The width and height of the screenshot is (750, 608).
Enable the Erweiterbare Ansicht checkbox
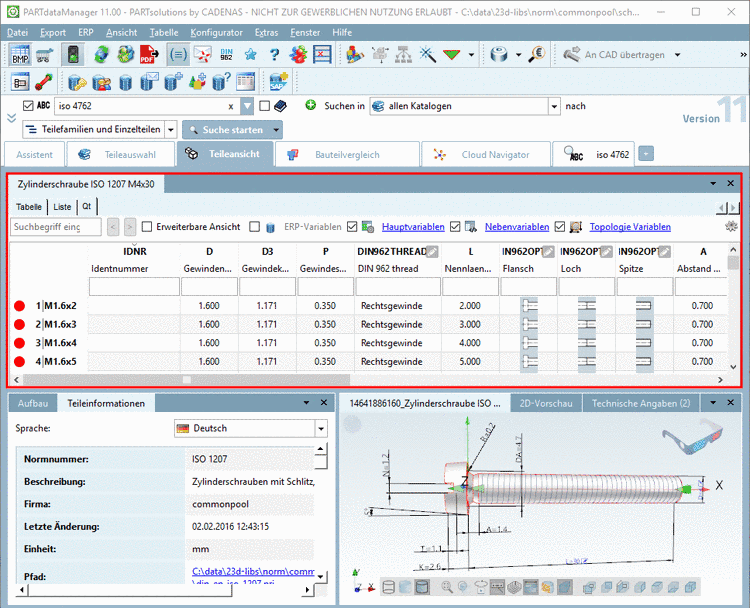[148, 227]
